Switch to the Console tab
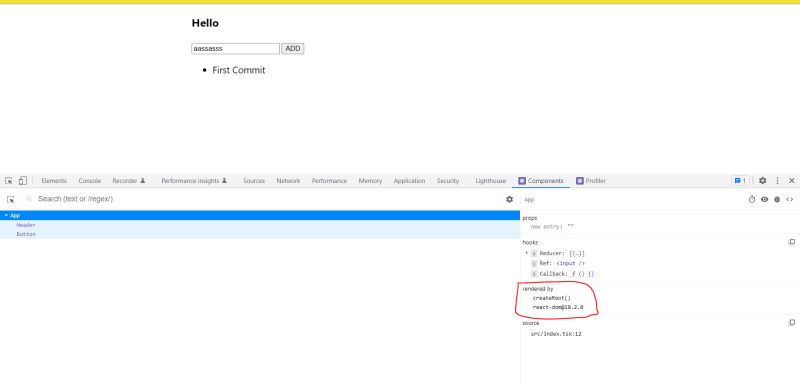This screenshot has width=800, height=384. click(x=90, y=181)
